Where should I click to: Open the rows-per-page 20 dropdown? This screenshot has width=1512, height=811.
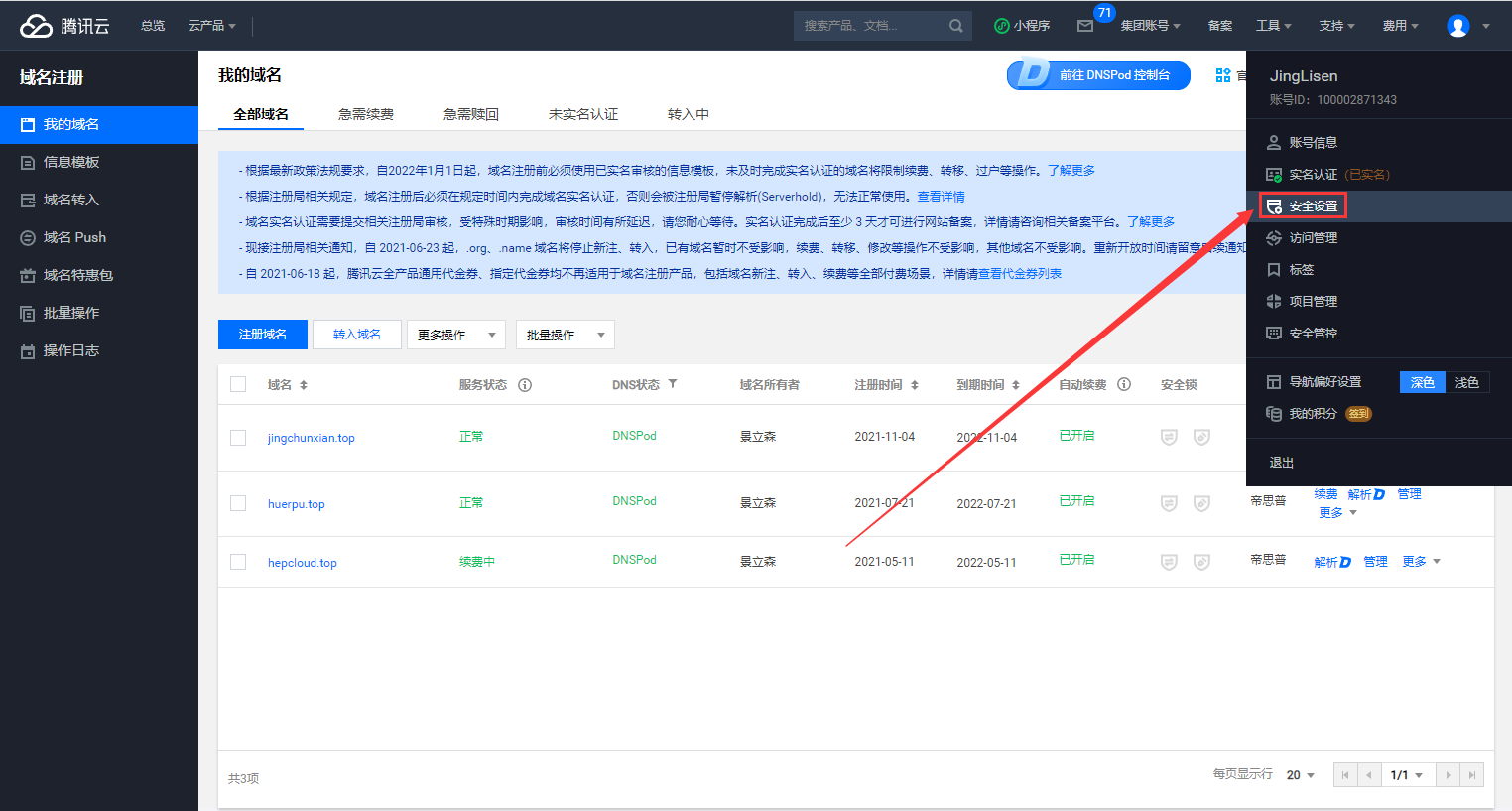1300,775
